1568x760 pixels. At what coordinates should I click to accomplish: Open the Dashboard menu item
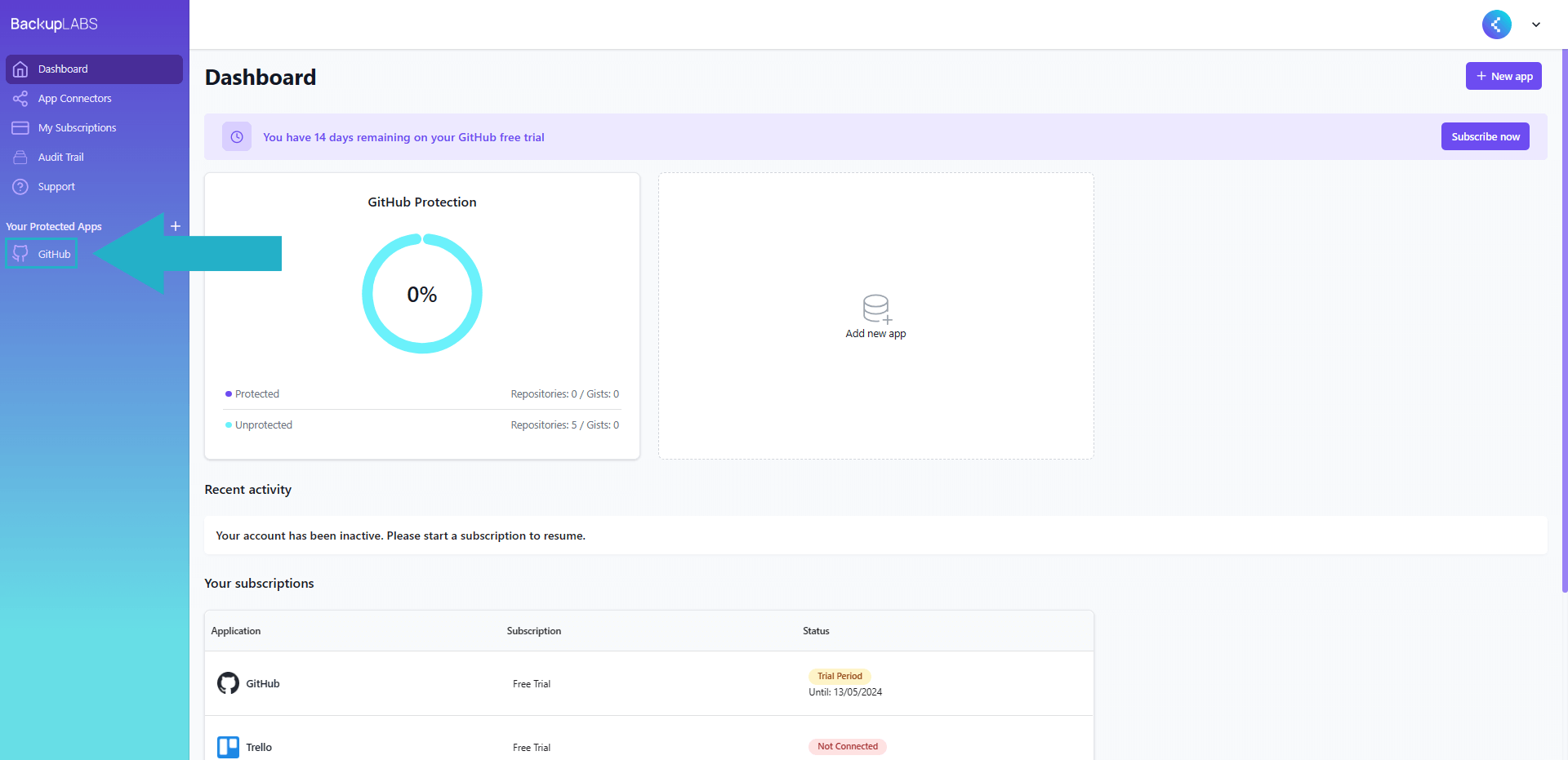[x=94, y=69]
